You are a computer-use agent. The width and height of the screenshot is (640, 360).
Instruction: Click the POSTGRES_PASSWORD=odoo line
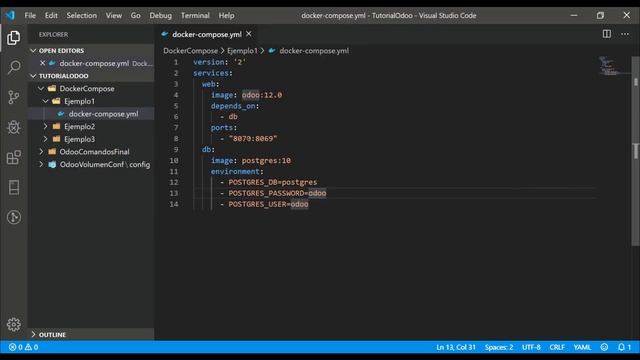[277, 193]
